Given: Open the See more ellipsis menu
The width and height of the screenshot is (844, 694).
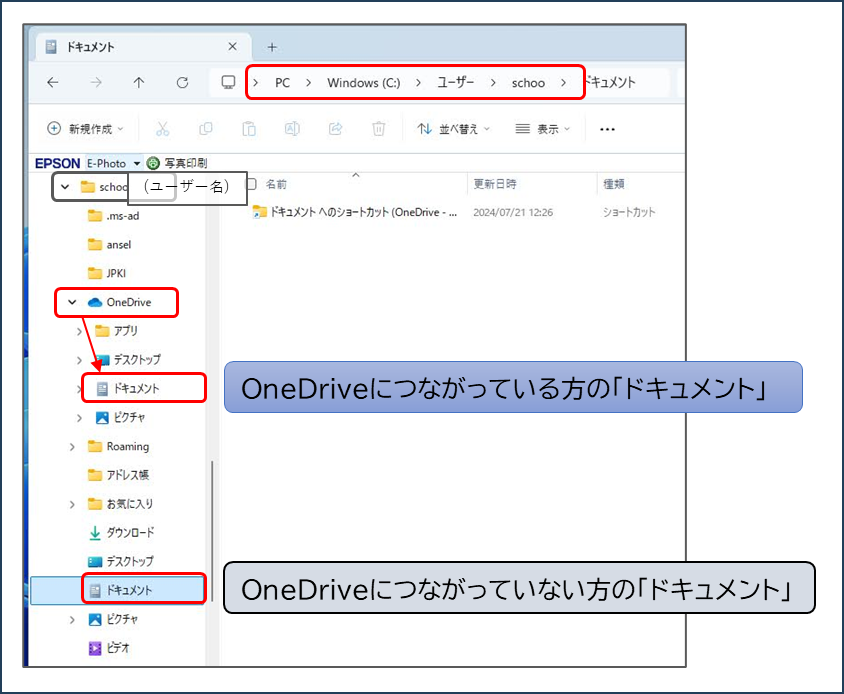Looking at the screenshot, I should coord(607,129).
